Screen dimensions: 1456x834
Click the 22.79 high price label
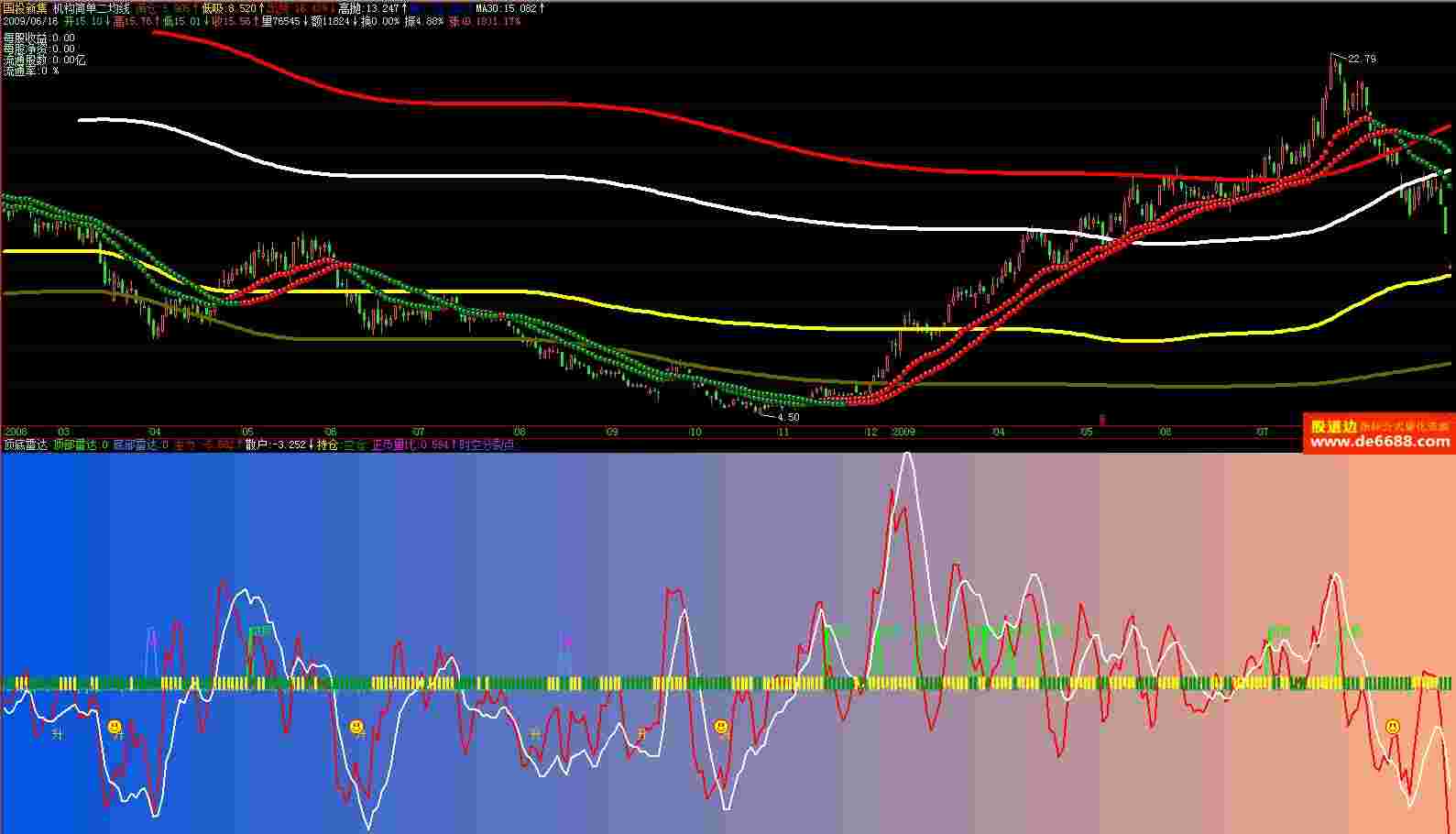pyautogui.click(x=1362, y=60)
